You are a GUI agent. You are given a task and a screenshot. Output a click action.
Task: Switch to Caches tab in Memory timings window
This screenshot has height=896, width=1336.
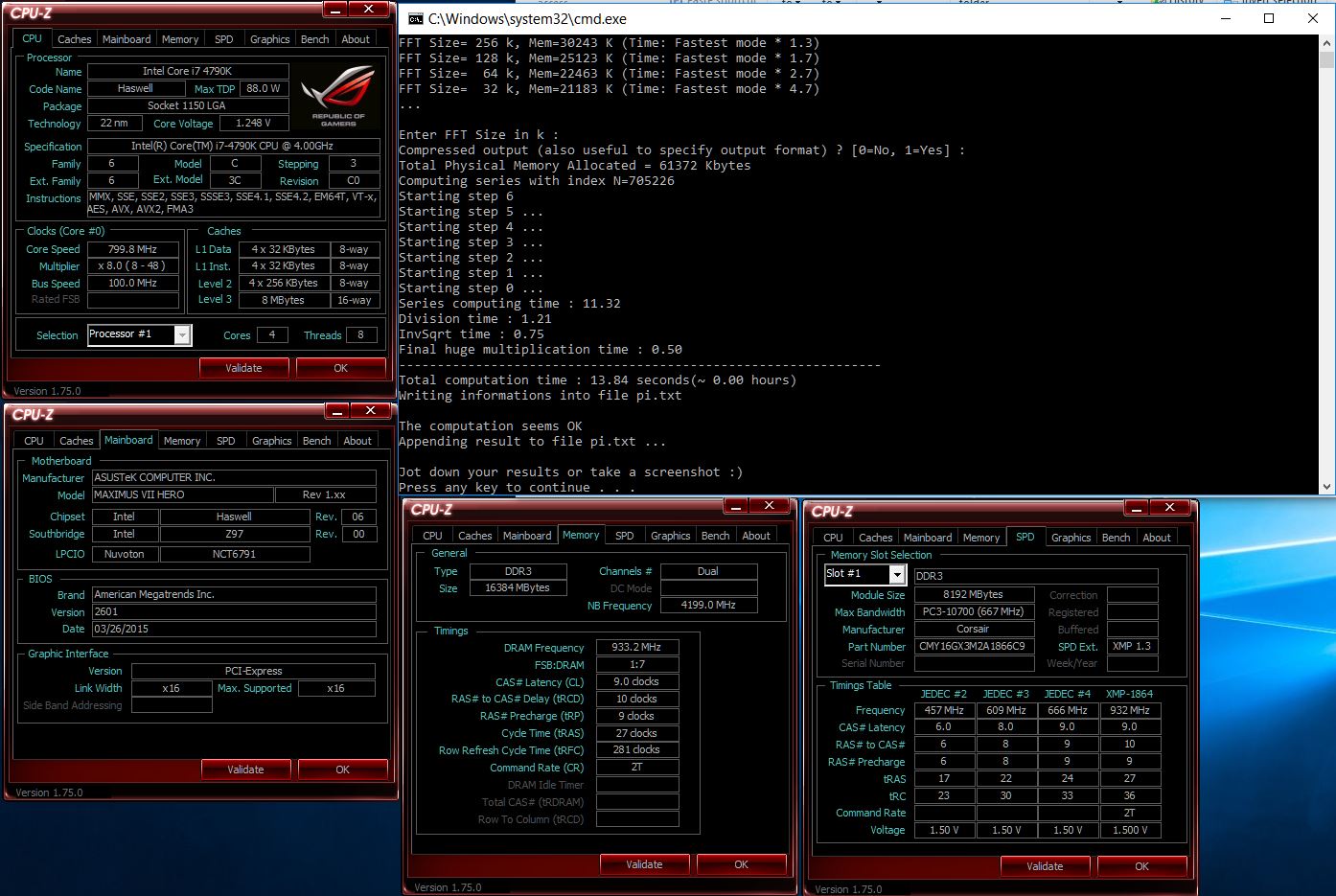pyautogui.click(x=474, y=536)
